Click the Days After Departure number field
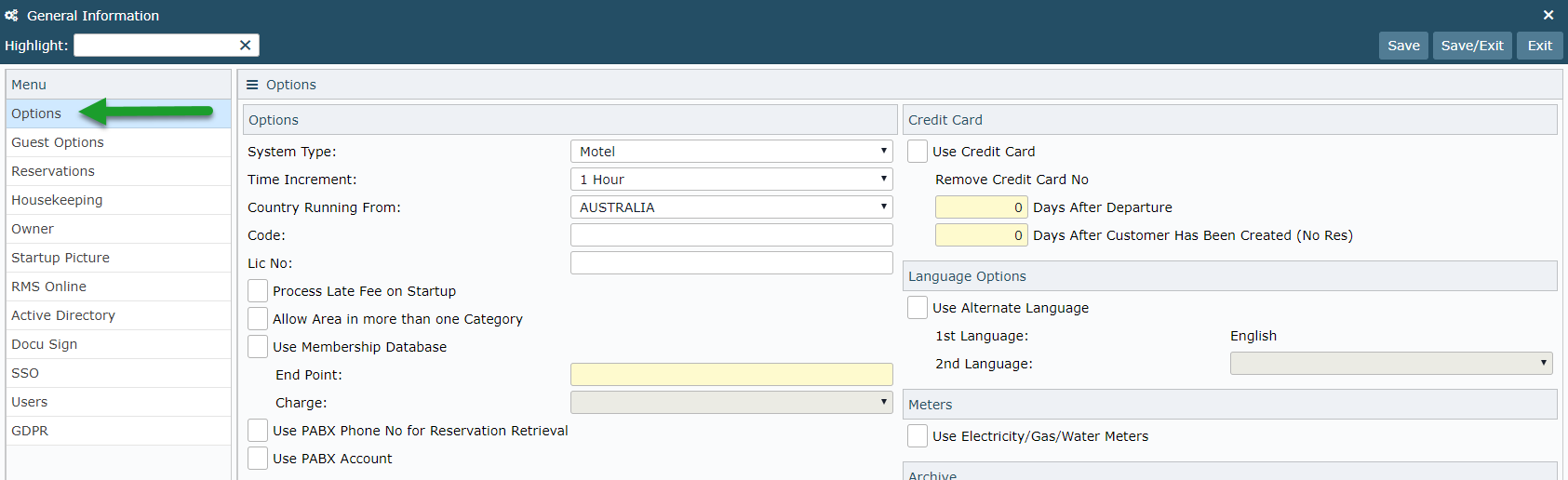The image size is (1568, 480). click(981, 207)
